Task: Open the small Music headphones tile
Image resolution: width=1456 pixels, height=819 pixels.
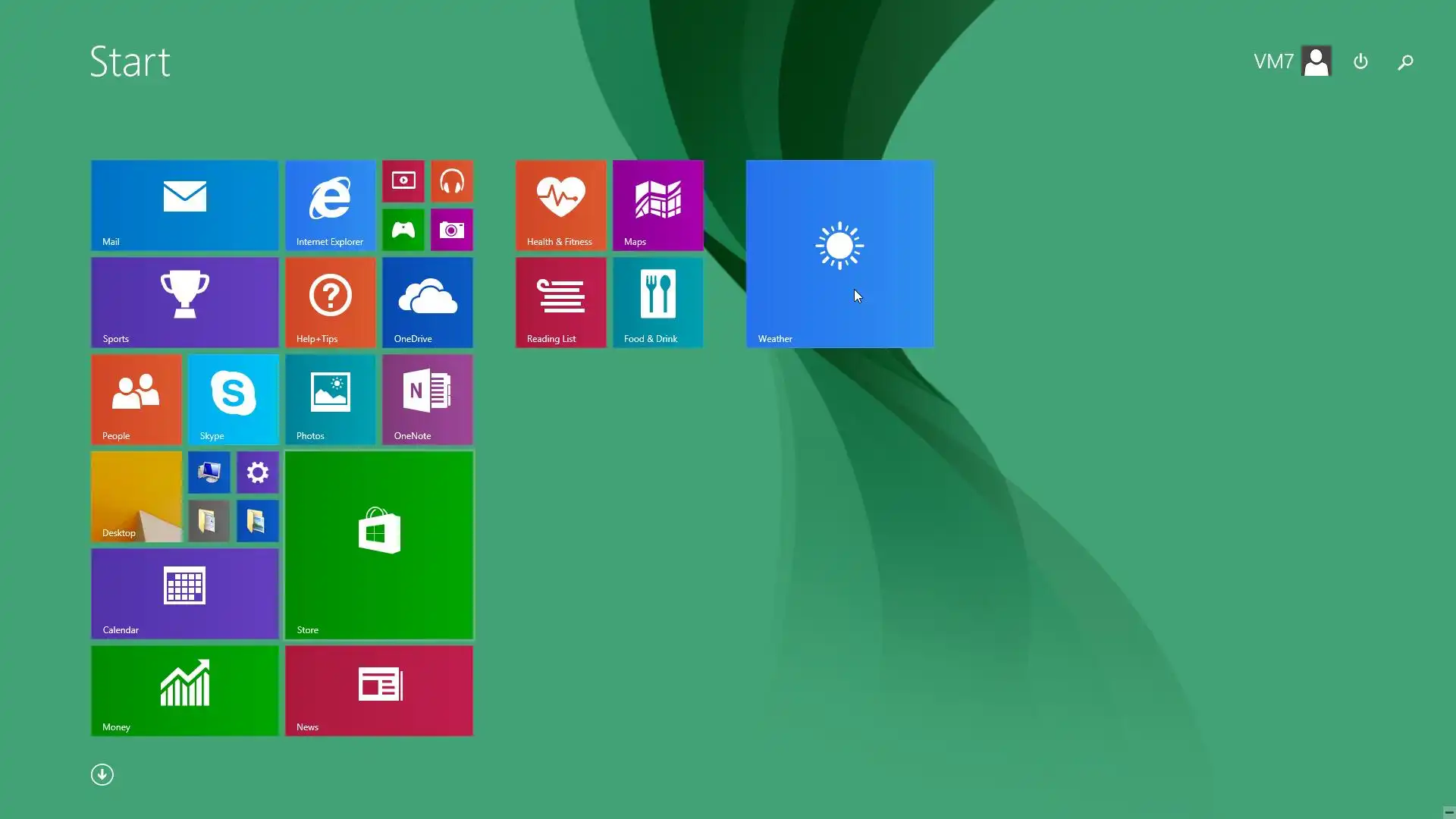Action: tap(452, 181)
